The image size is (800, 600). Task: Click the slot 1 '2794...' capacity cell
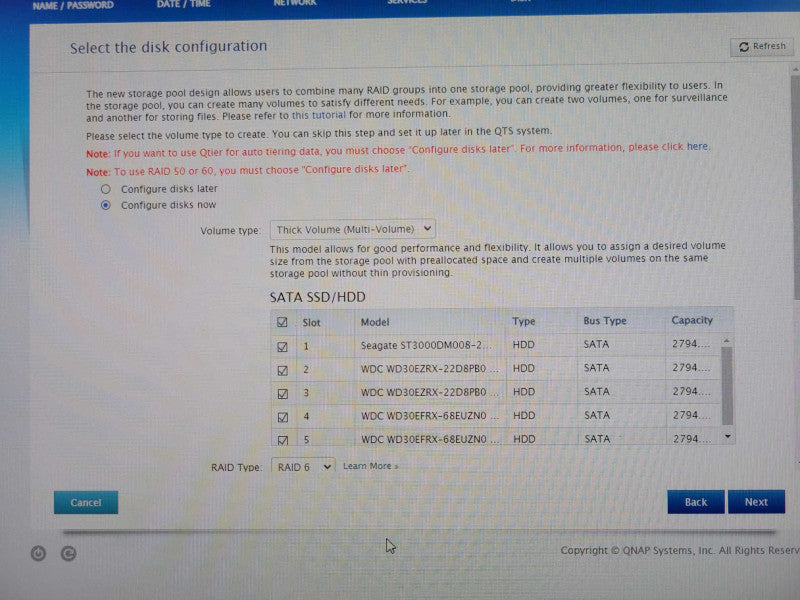[x=691, y=344]
